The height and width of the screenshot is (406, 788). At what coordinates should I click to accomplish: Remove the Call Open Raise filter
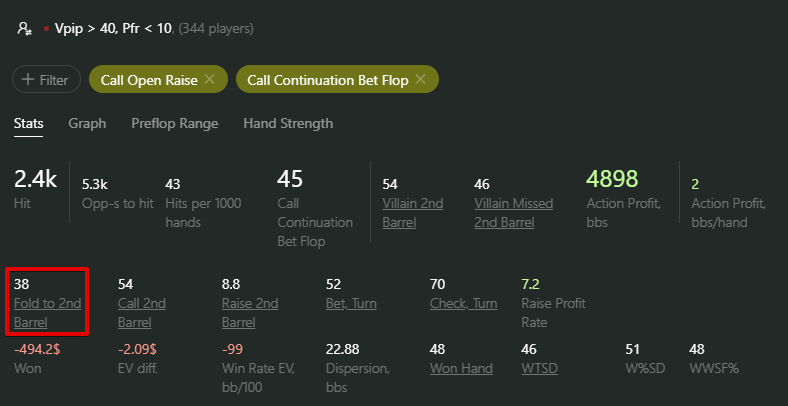pyautogui.click(x=210, y=79)
